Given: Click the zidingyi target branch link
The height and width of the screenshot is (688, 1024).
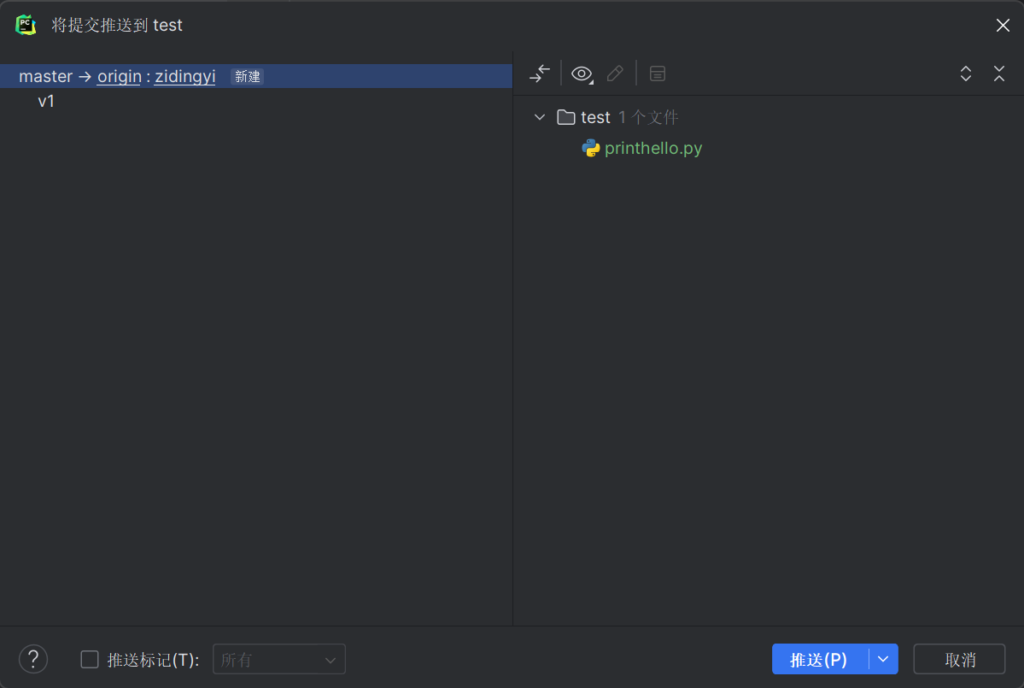Looking at the screenshot, I should (x=185, y=77).
